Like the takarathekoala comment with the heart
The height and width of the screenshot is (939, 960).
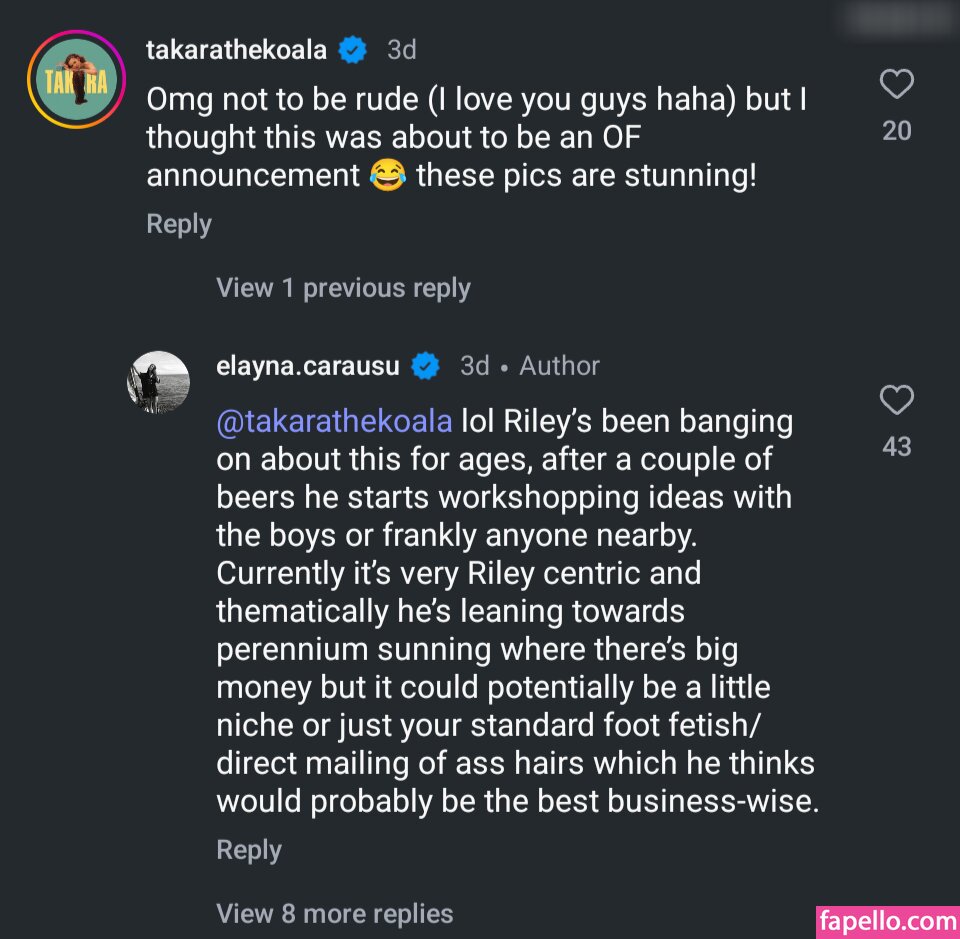pyautogui.click(x=896, y=85)
